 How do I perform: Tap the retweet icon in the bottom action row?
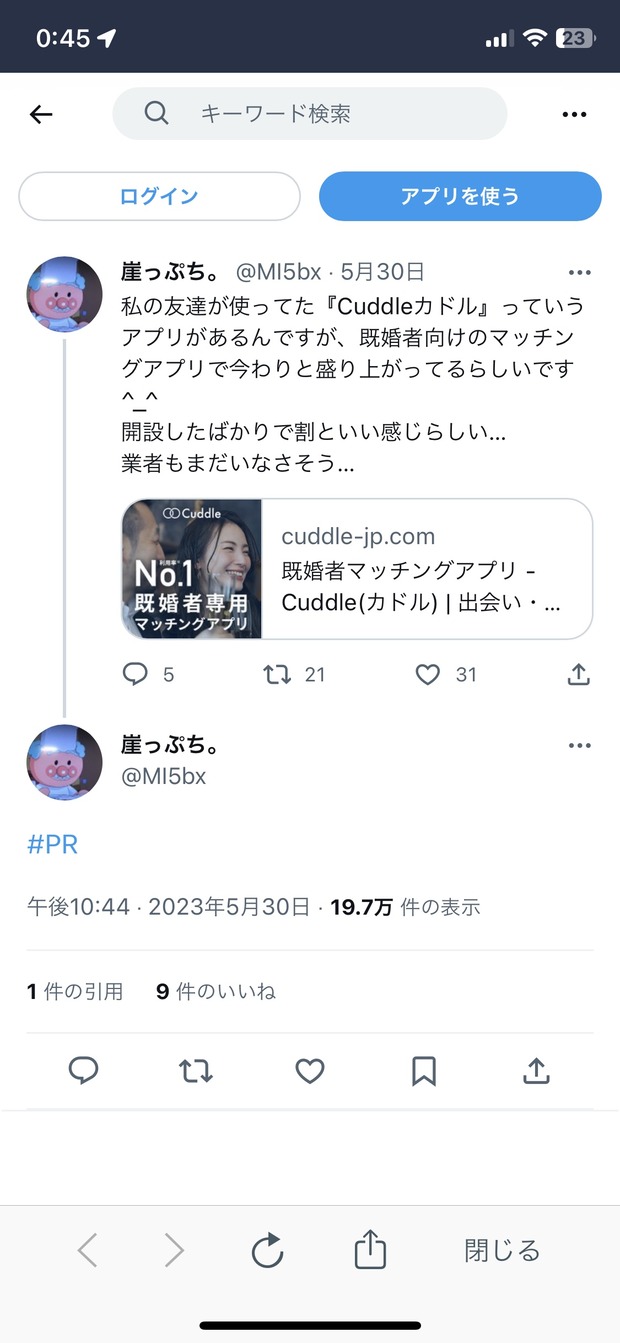tap(196, 1072)
